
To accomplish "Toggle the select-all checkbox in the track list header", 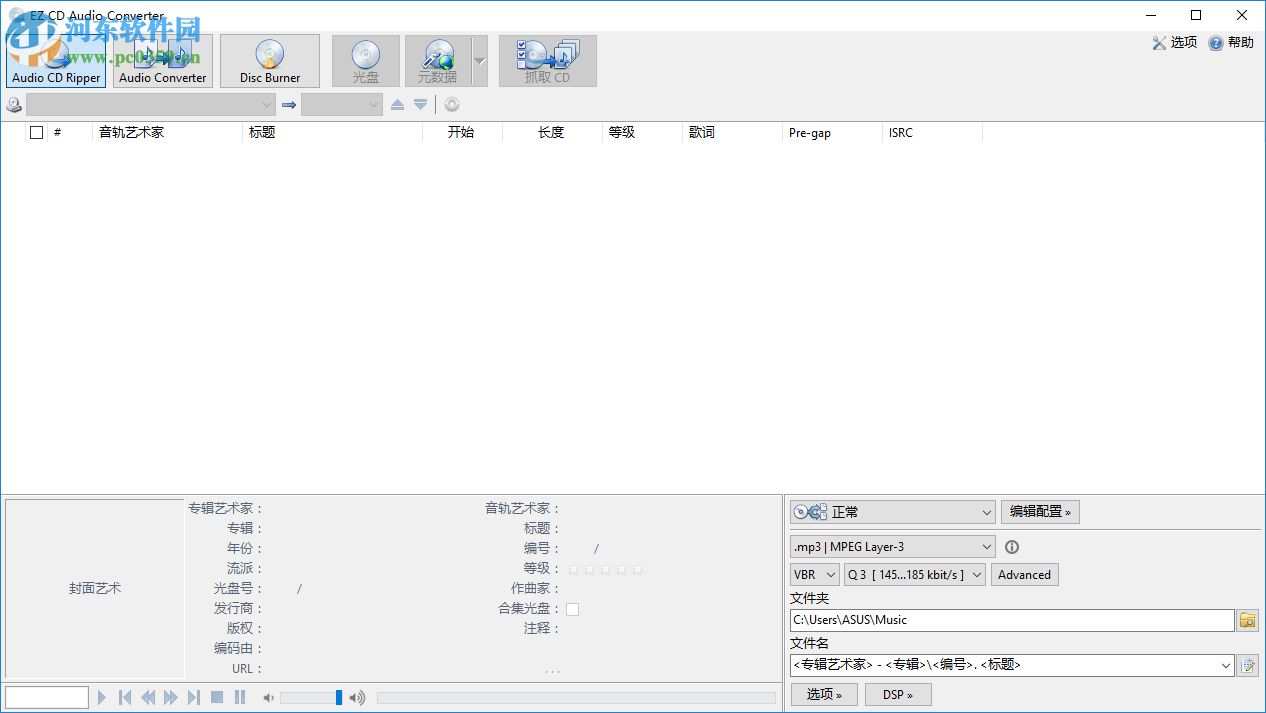I will [37, 131].
